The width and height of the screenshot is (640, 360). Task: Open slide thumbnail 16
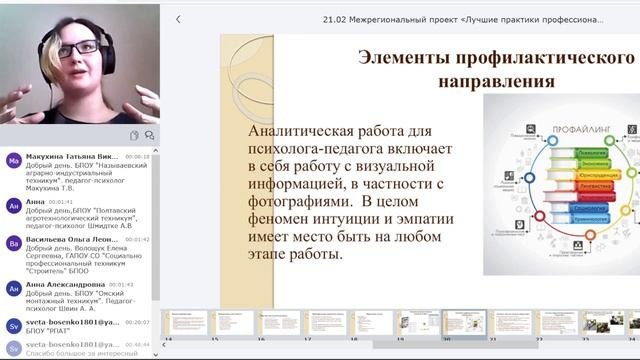coord(278,324)
